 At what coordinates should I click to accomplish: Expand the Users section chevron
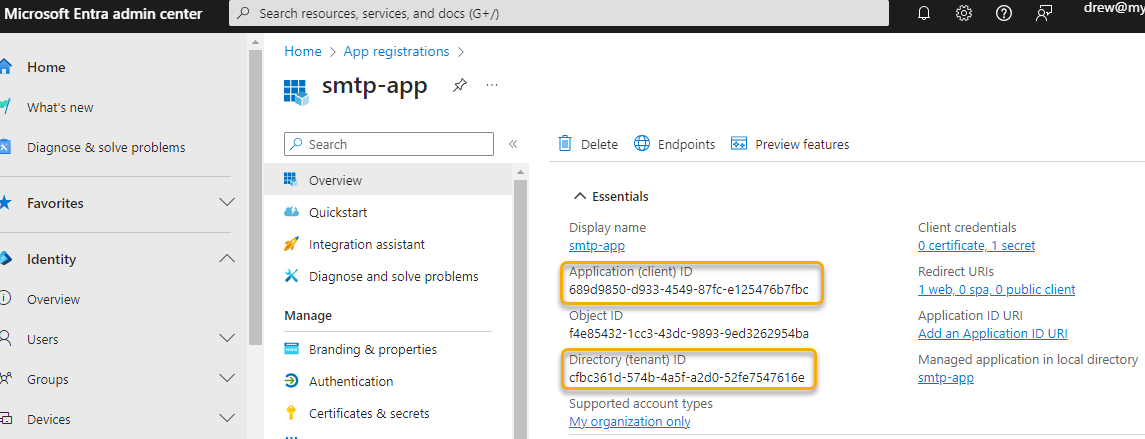coord(227,339)
